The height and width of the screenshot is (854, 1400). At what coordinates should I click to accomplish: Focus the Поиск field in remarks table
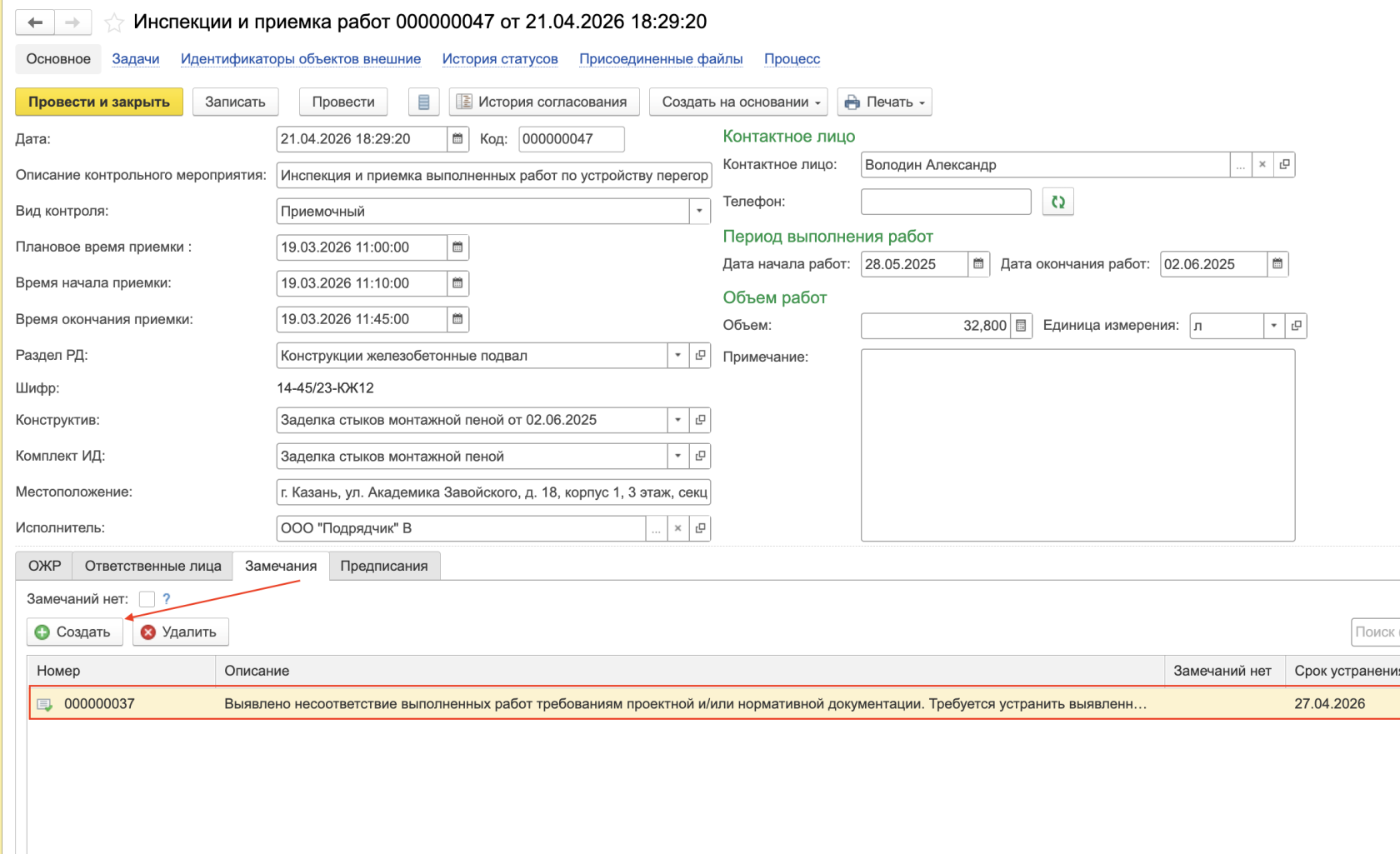pyautogui.click(x=1375, y=632)
